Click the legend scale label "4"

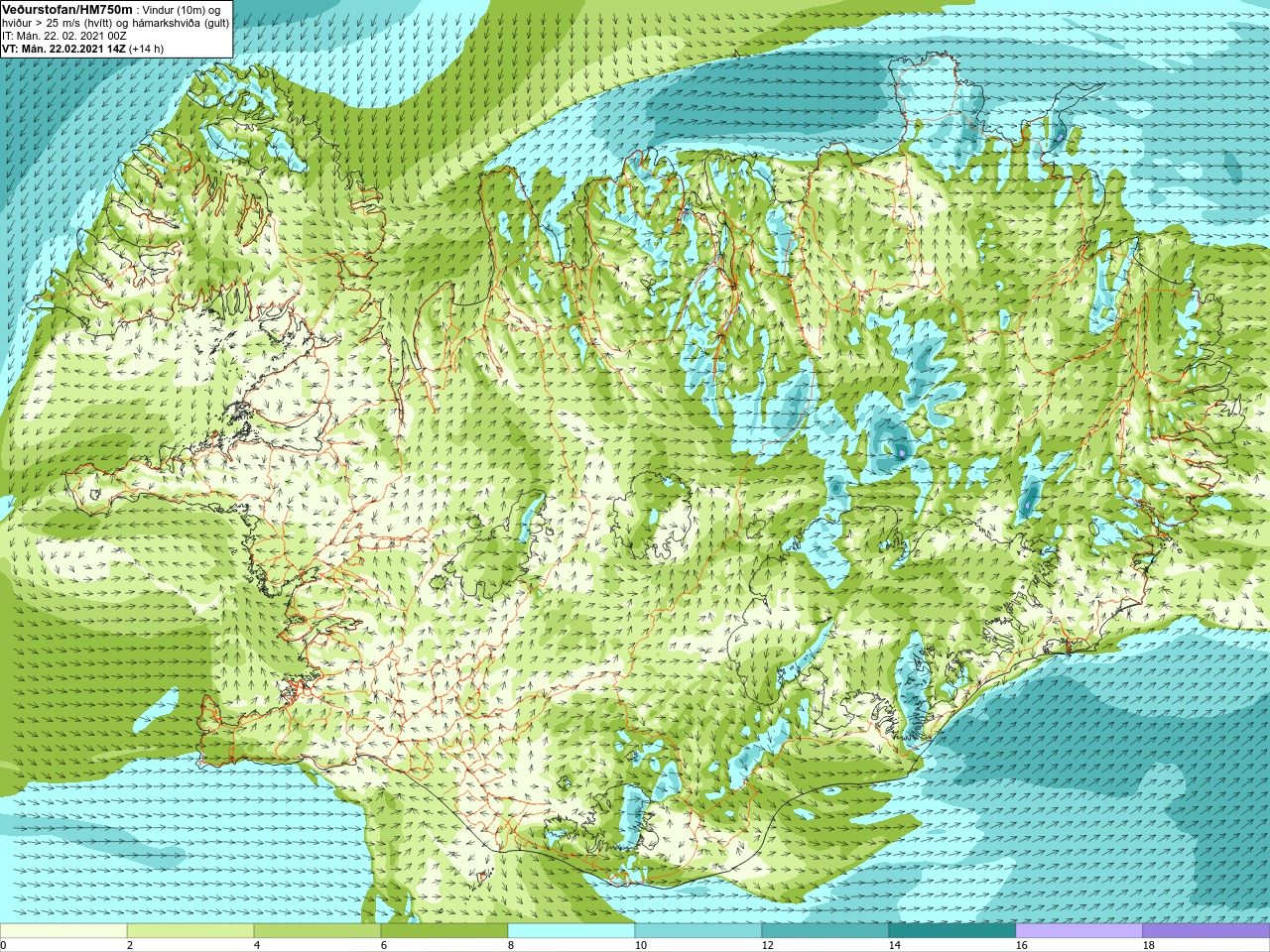pyautogui.click(x=257, y=945)
